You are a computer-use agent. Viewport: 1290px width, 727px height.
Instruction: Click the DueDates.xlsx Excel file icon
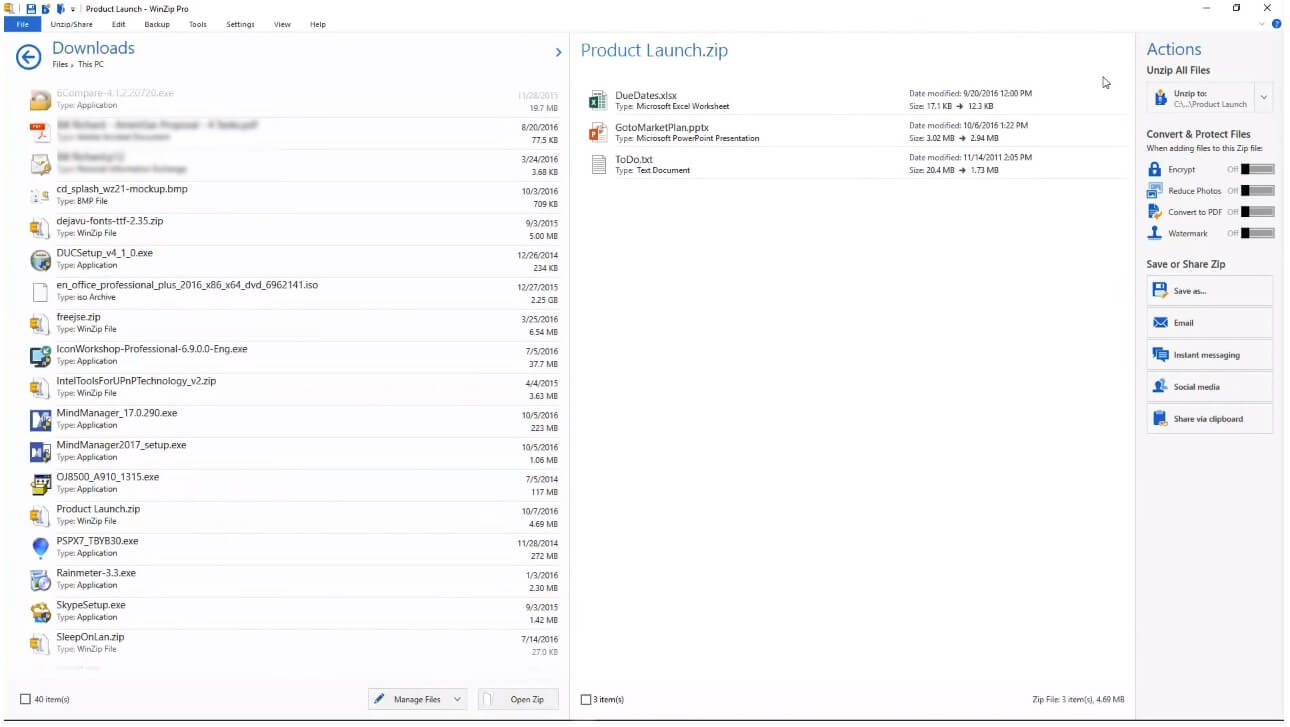tap(598, 100)
